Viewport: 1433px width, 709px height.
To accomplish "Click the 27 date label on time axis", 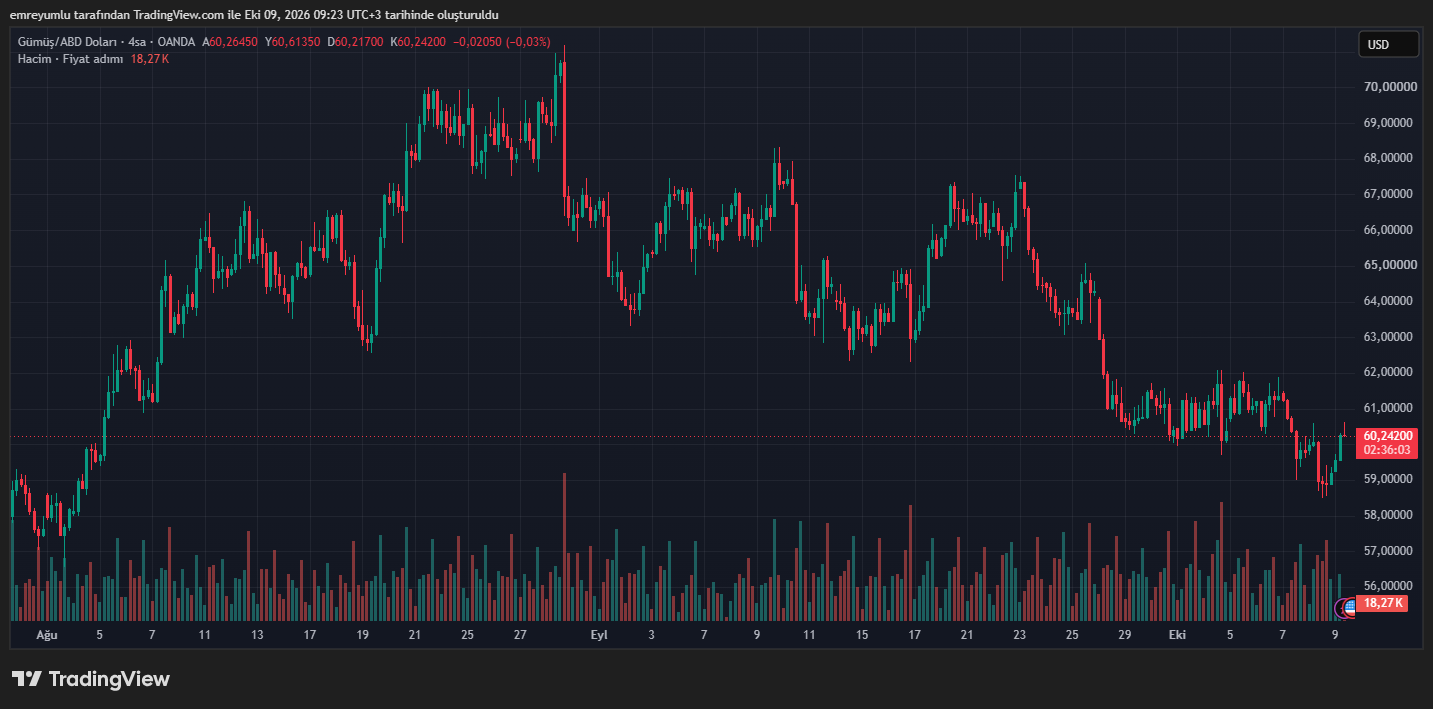I will (x=520, y=635).
